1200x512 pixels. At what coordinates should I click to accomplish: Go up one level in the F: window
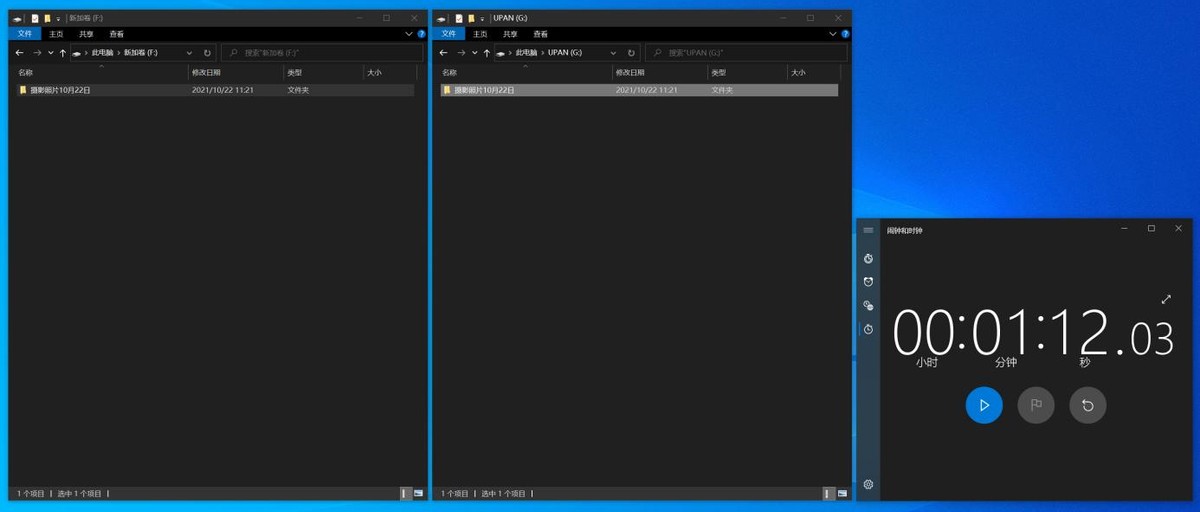pos(63,52)
